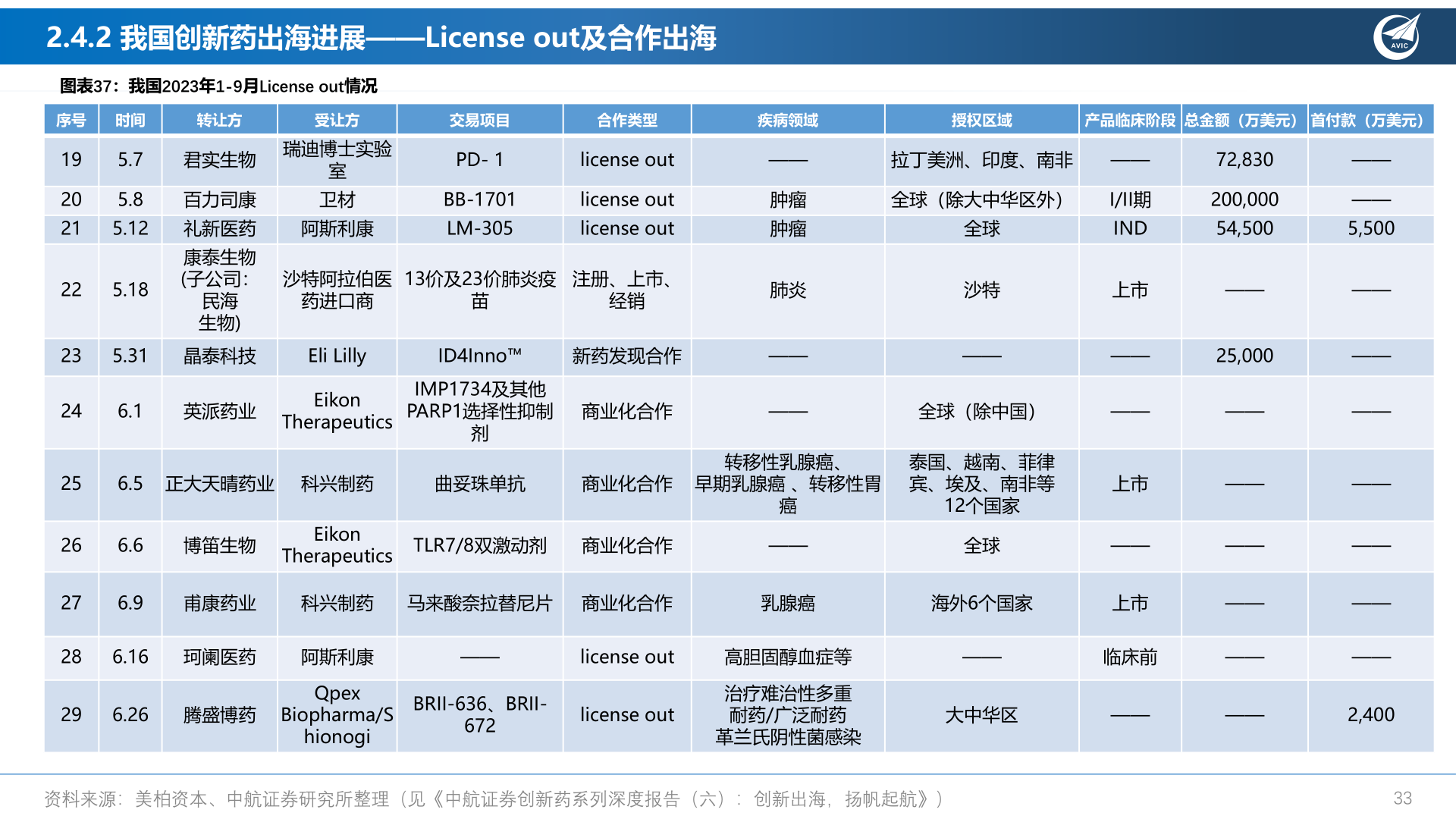1456x819 pixels.
Task: Click the '授权区域' column header
Action: tap(982, 121)
